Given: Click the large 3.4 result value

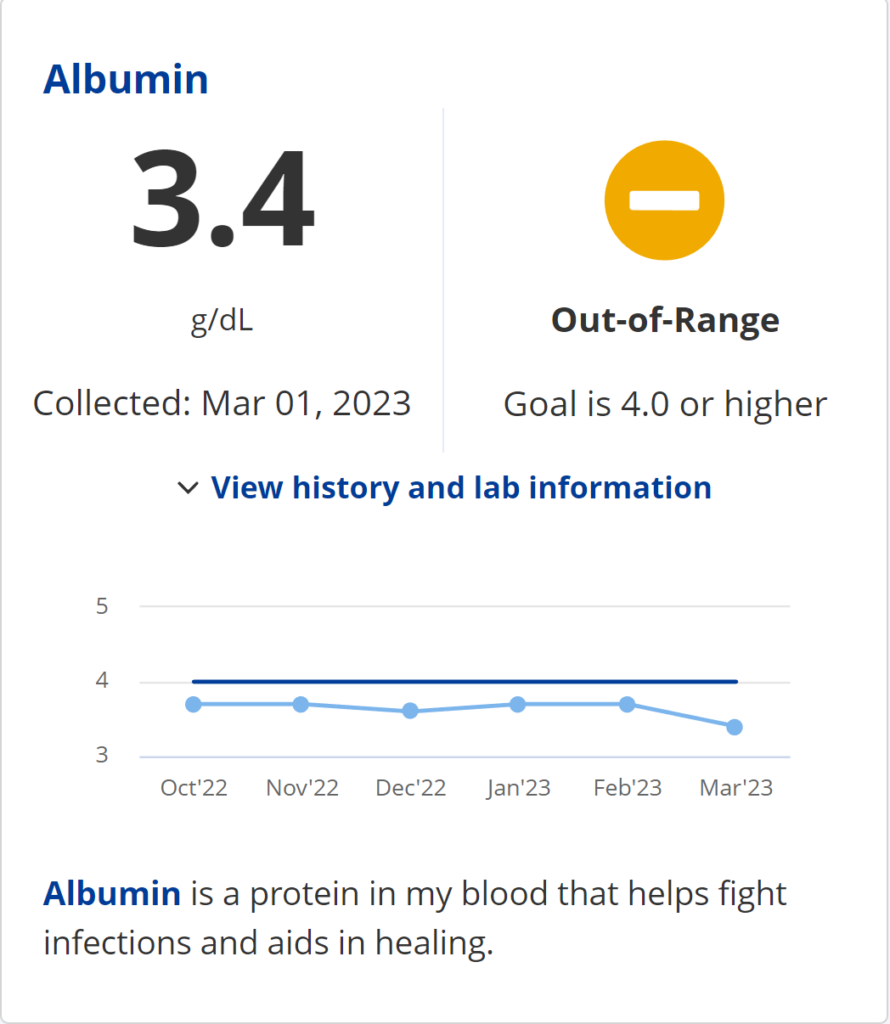Looking at the screenshot, I should pyautogui.click(x=222, y=199).
